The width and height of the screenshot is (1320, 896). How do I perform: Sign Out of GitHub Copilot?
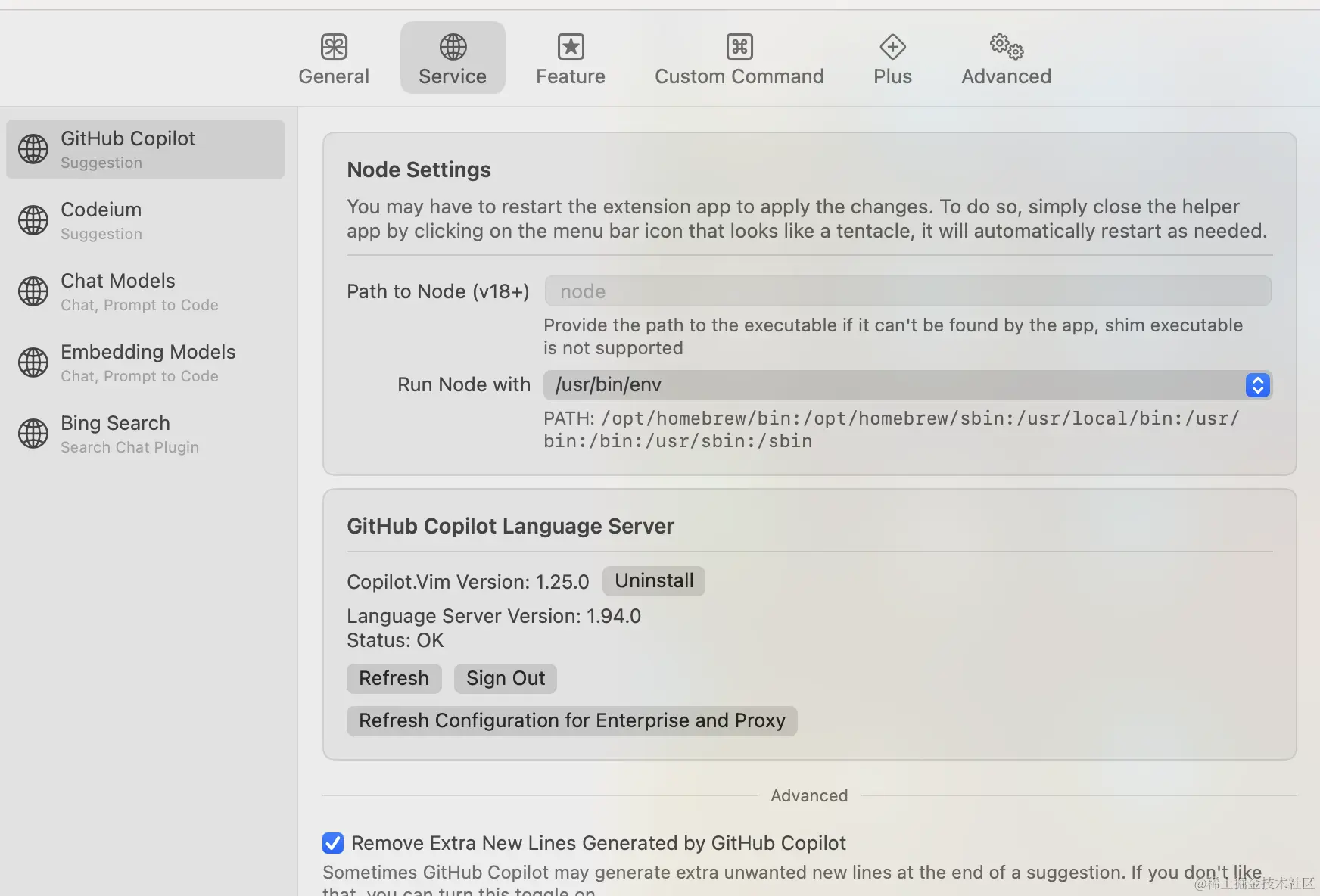[x=506, y=679]
